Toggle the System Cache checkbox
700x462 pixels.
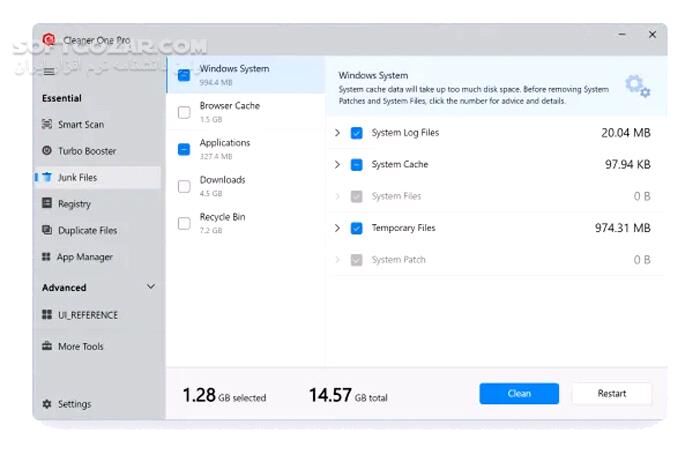point(356,165)
